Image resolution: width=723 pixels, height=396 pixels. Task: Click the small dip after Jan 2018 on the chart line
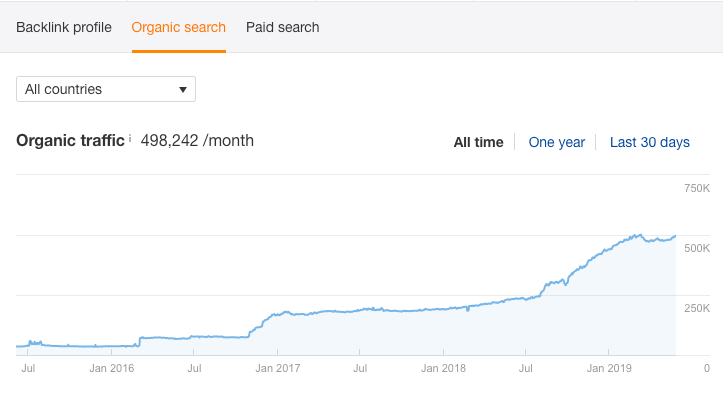tap(468, 310)
